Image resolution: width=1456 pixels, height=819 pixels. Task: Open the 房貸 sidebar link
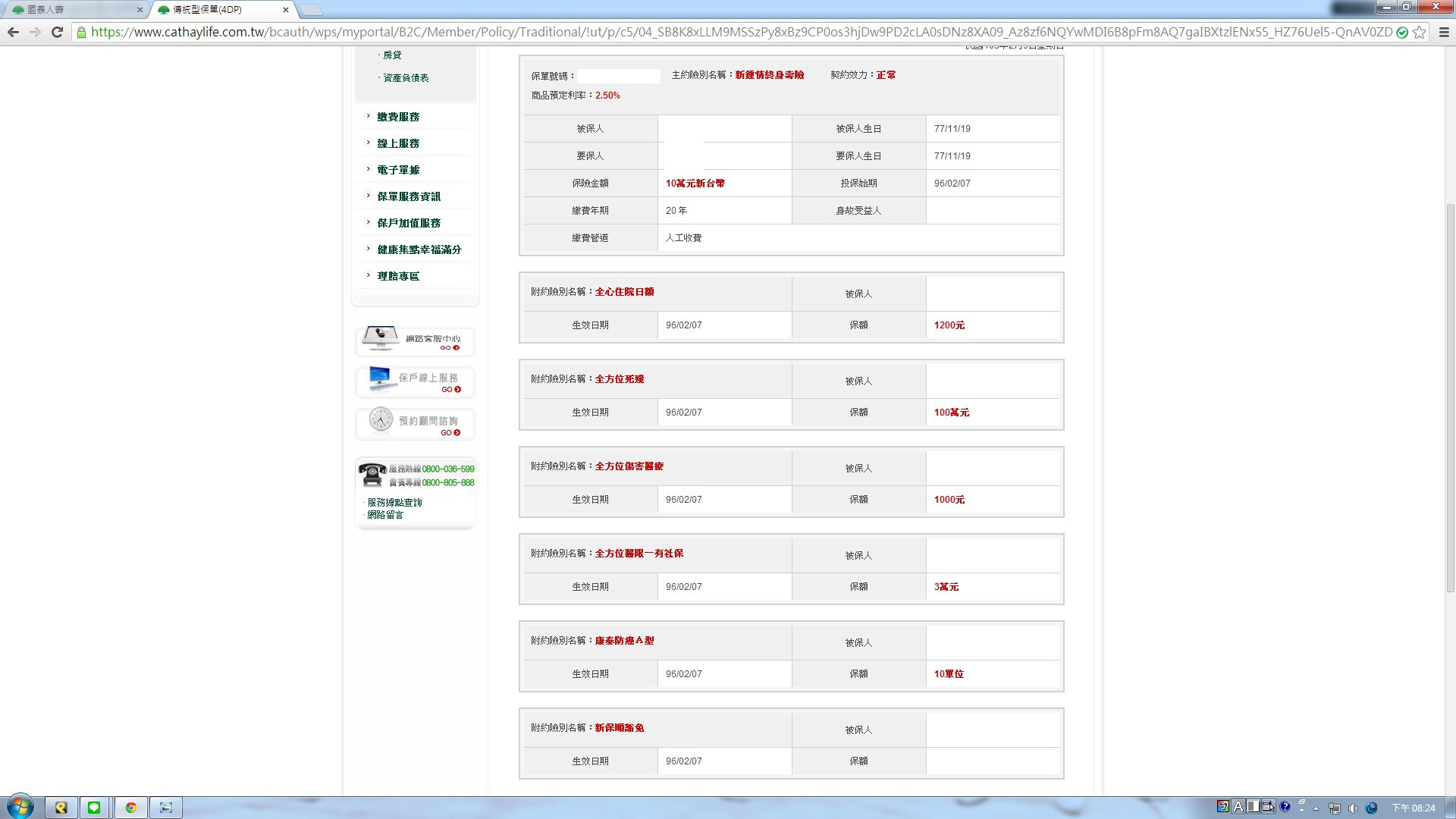click(x=392, y=55)
